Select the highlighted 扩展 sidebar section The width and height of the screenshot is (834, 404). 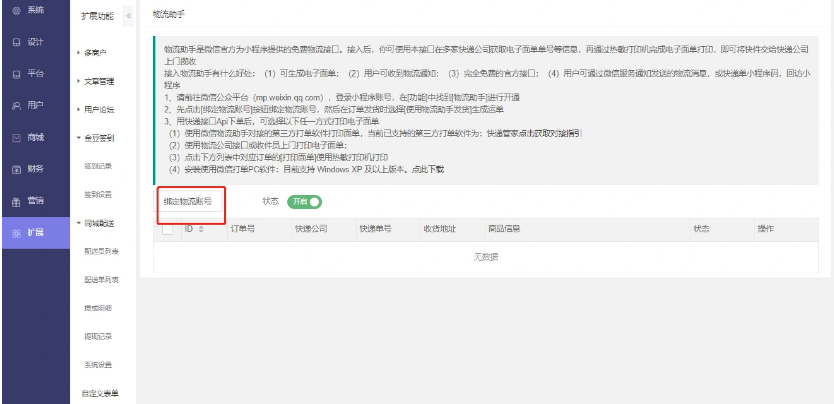click(36, 233)
